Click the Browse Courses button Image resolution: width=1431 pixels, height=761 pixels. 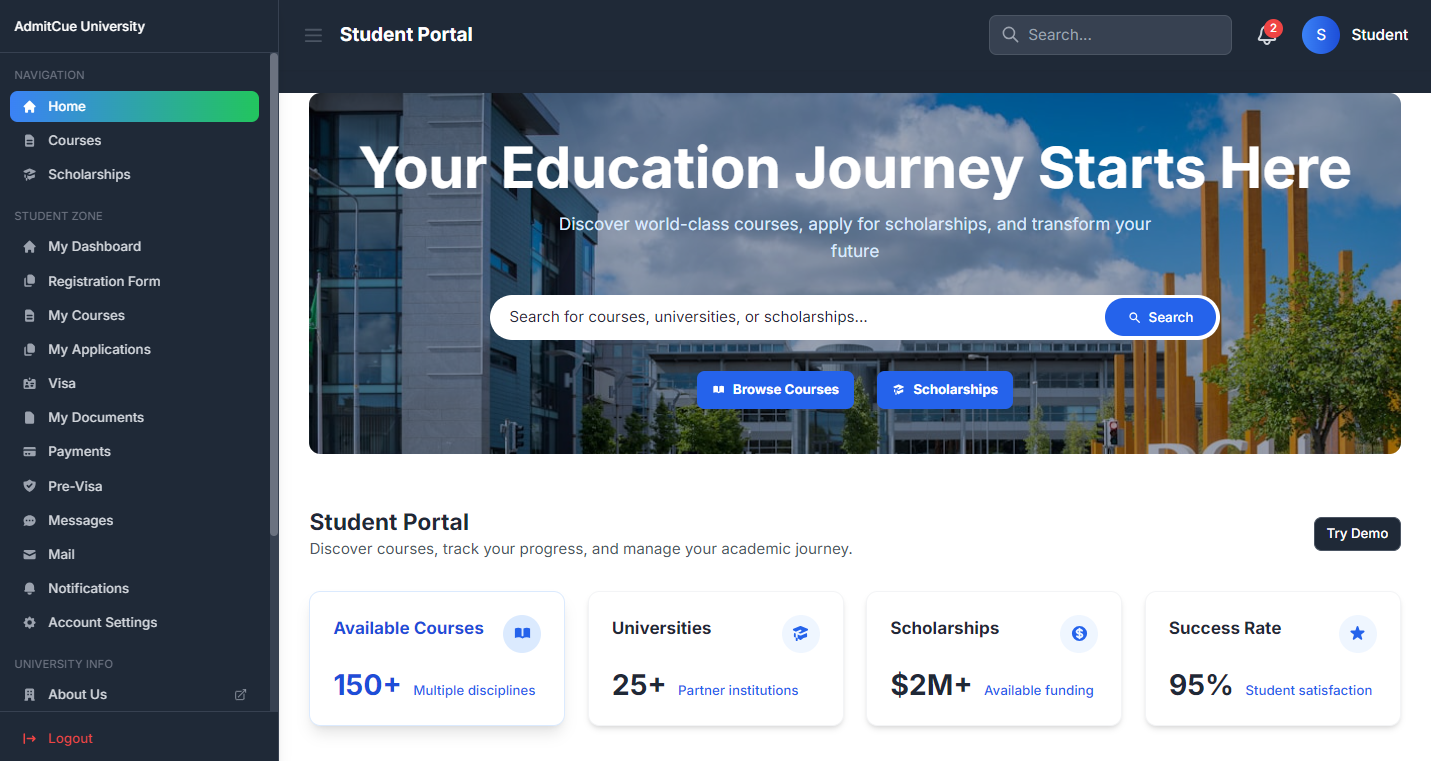[775, 390]
